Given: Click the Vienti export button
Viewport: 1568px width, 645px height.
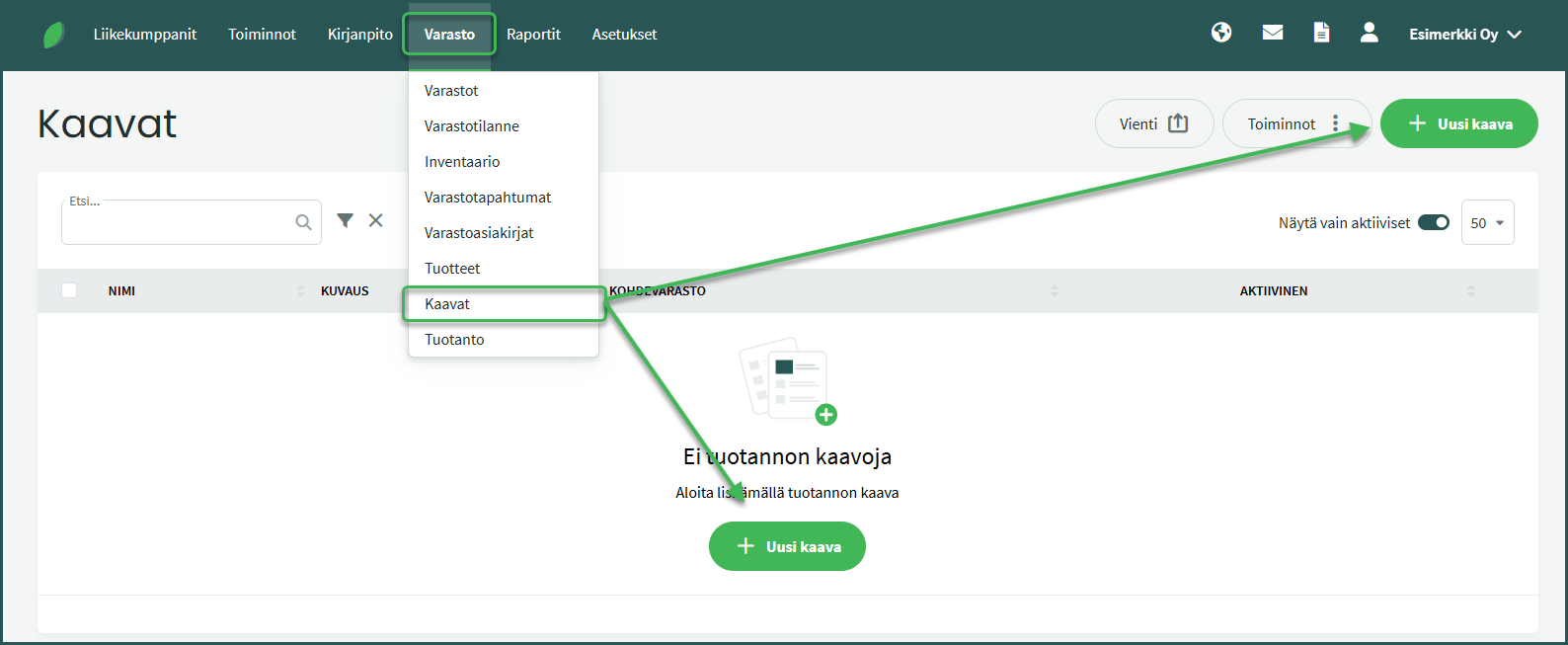Looking at the screenshot, I should 1153,123.
